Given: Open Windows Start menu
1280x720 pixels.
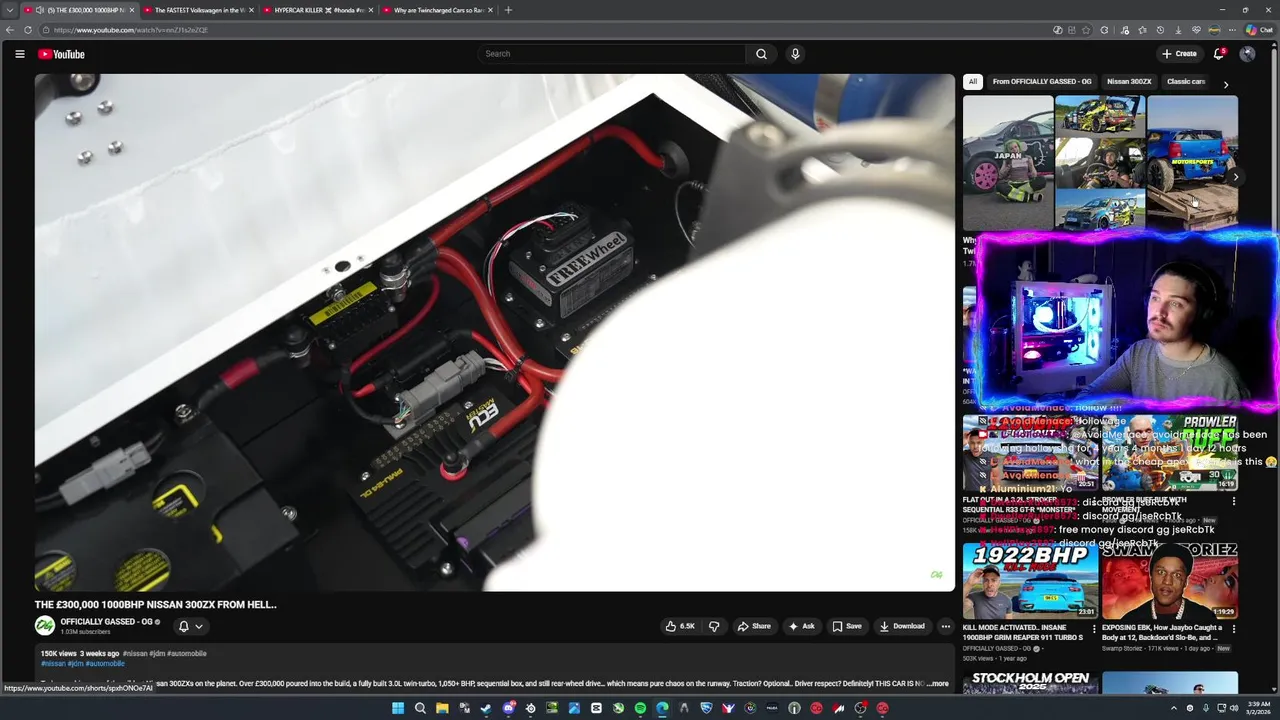Looking at the screenshot, I should point(398,708).
